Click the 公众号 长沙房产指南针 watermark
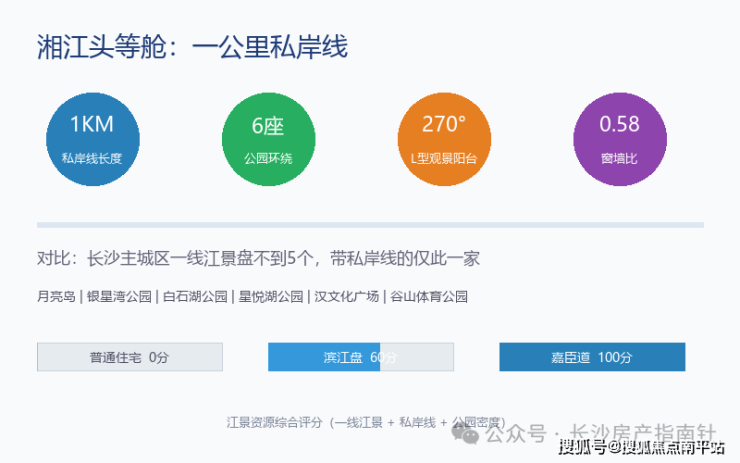The width and height of the screenshot is (740, 463). pos(584,433)
